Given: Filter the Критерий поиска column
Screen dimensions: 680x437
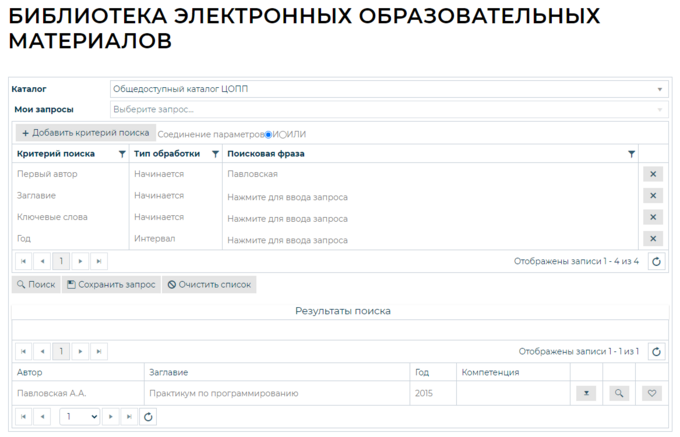Looking at the screenshot, I should pos(122,154).
